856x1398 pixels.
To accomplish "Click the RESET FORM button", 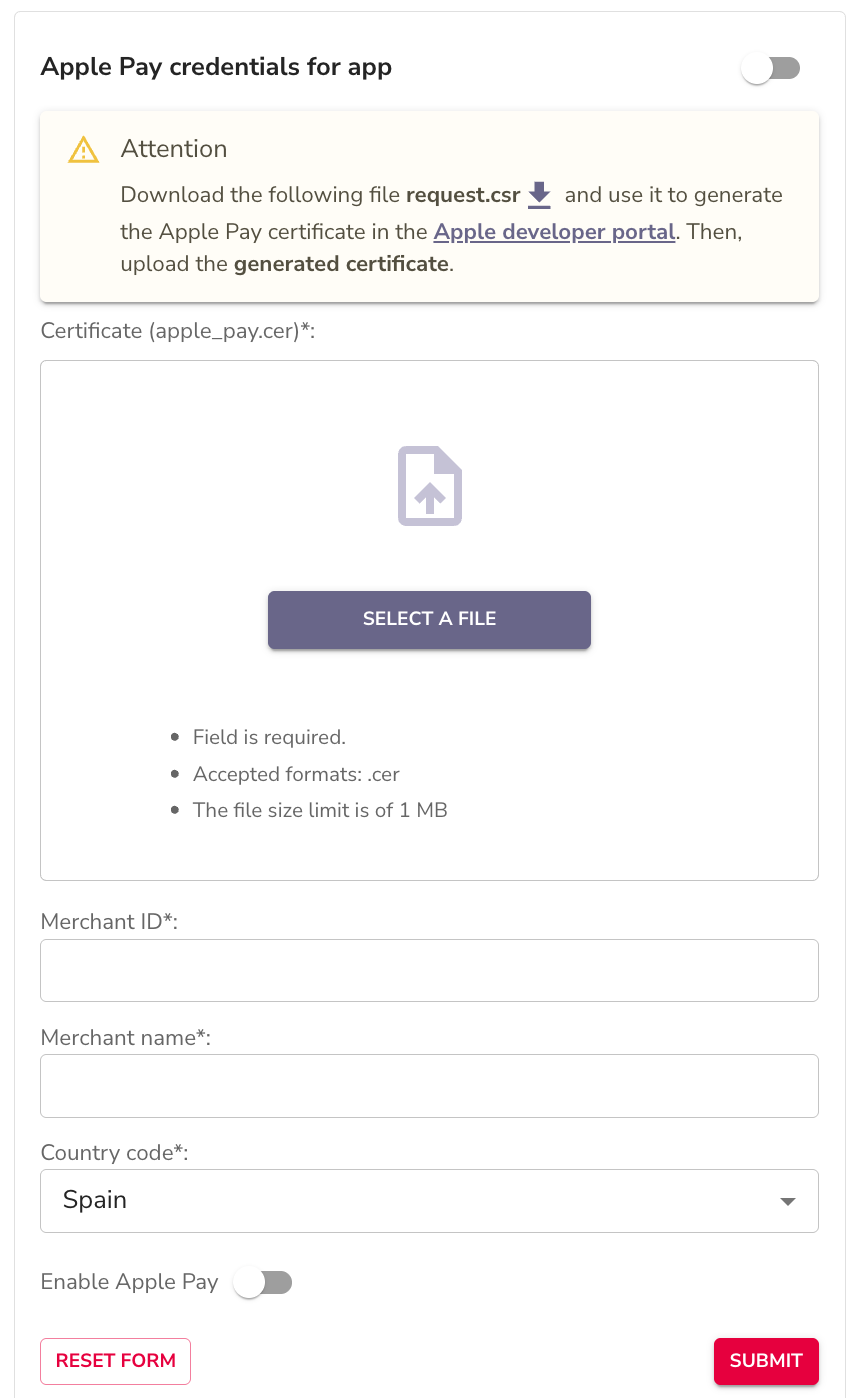I will (x=115, y=1361).
